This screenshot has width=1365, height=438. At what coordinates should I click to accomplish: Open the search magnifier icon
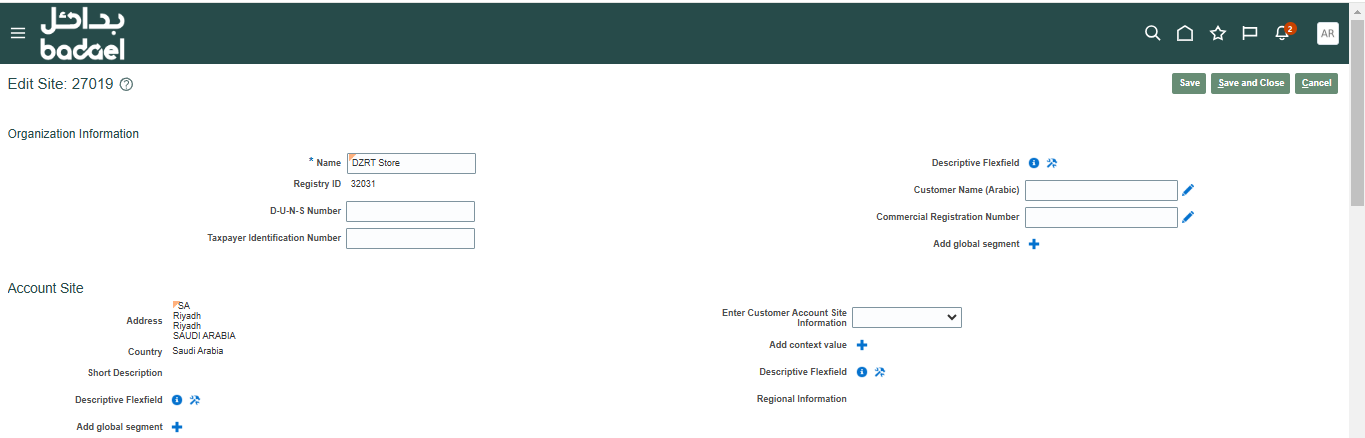tap(1152, 33)
